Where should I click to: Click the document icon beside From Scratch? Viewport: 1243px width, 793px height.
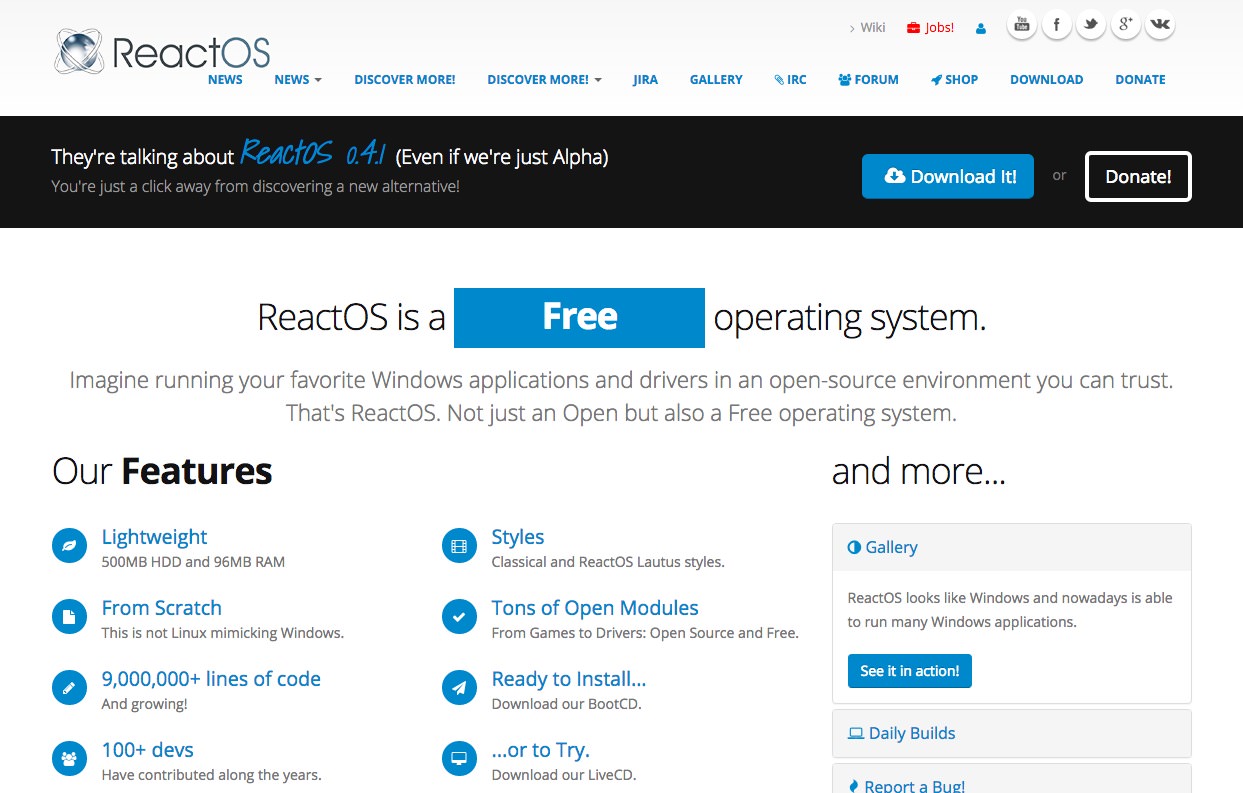point(69,617)
